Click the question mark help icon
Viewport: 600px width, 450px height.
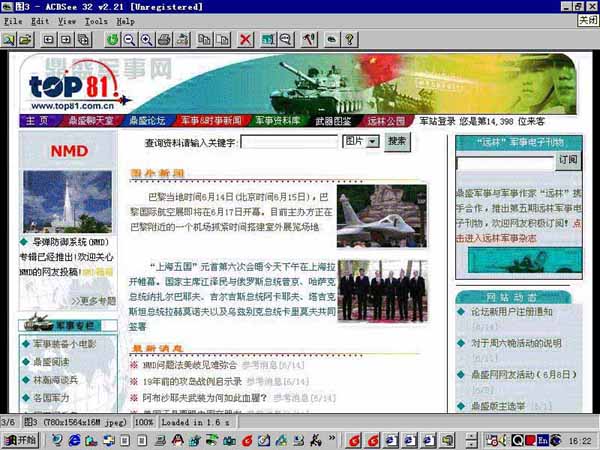coord(349,40)
